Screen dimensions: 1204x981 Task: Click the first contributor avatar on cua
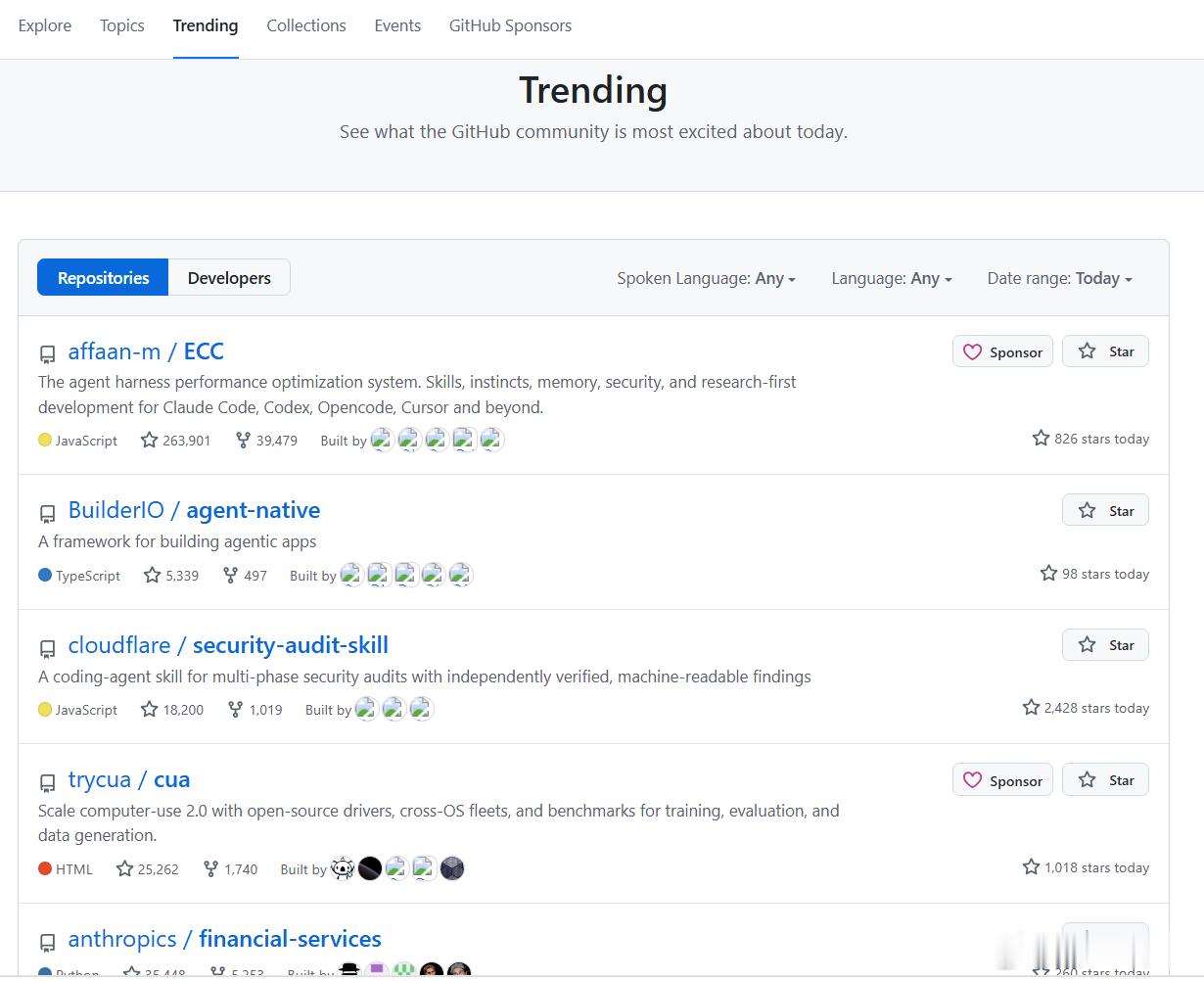[x=343, y=868]
